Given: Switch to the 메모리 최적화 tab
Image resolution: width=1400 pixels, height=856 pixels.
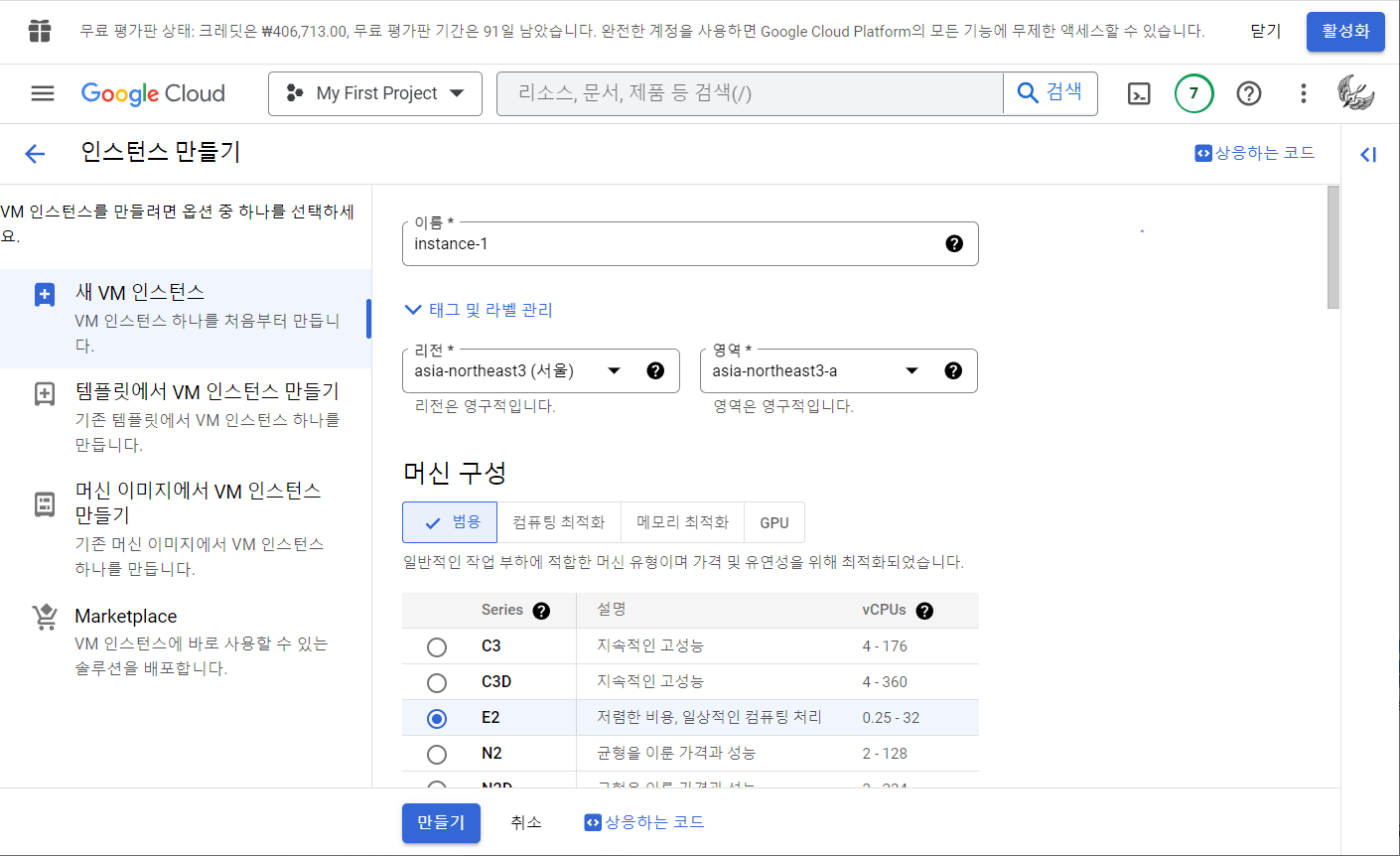Looking at the screenshot, I should 683,522.
